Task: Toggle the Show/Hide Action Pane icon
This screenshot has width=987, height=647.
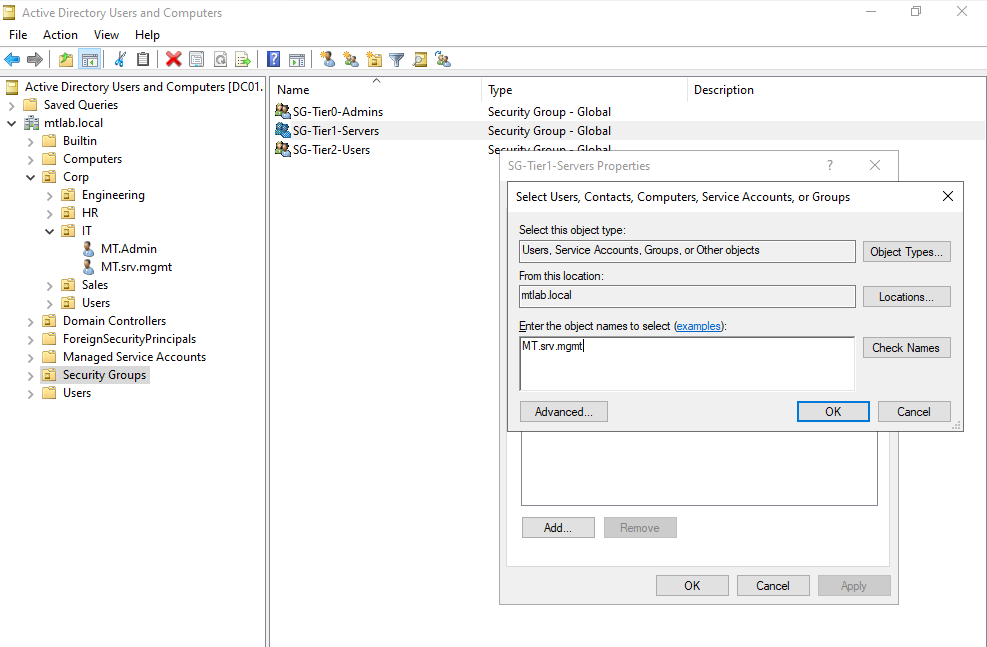Action: (x=296, y=60)
